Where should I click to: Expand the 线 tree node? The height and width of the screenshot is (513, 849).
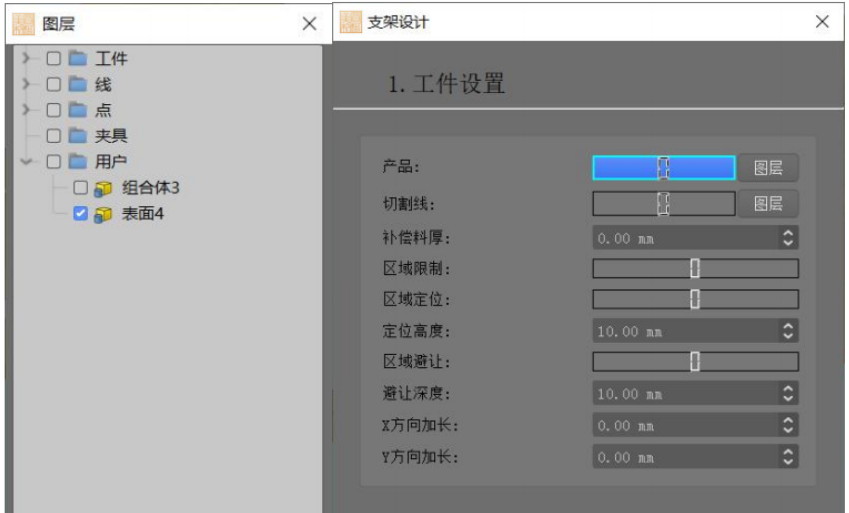[26, 84]
